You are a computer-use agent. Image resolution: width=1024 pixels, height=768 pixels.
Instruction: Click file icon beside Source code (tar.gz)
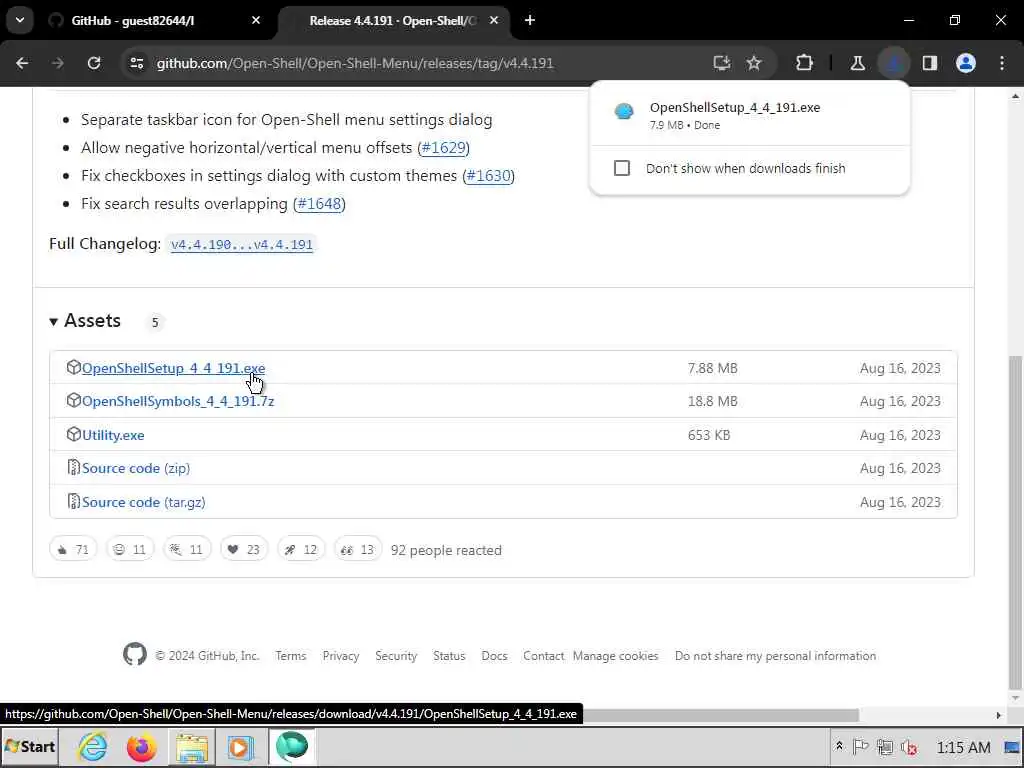point(74,502)
